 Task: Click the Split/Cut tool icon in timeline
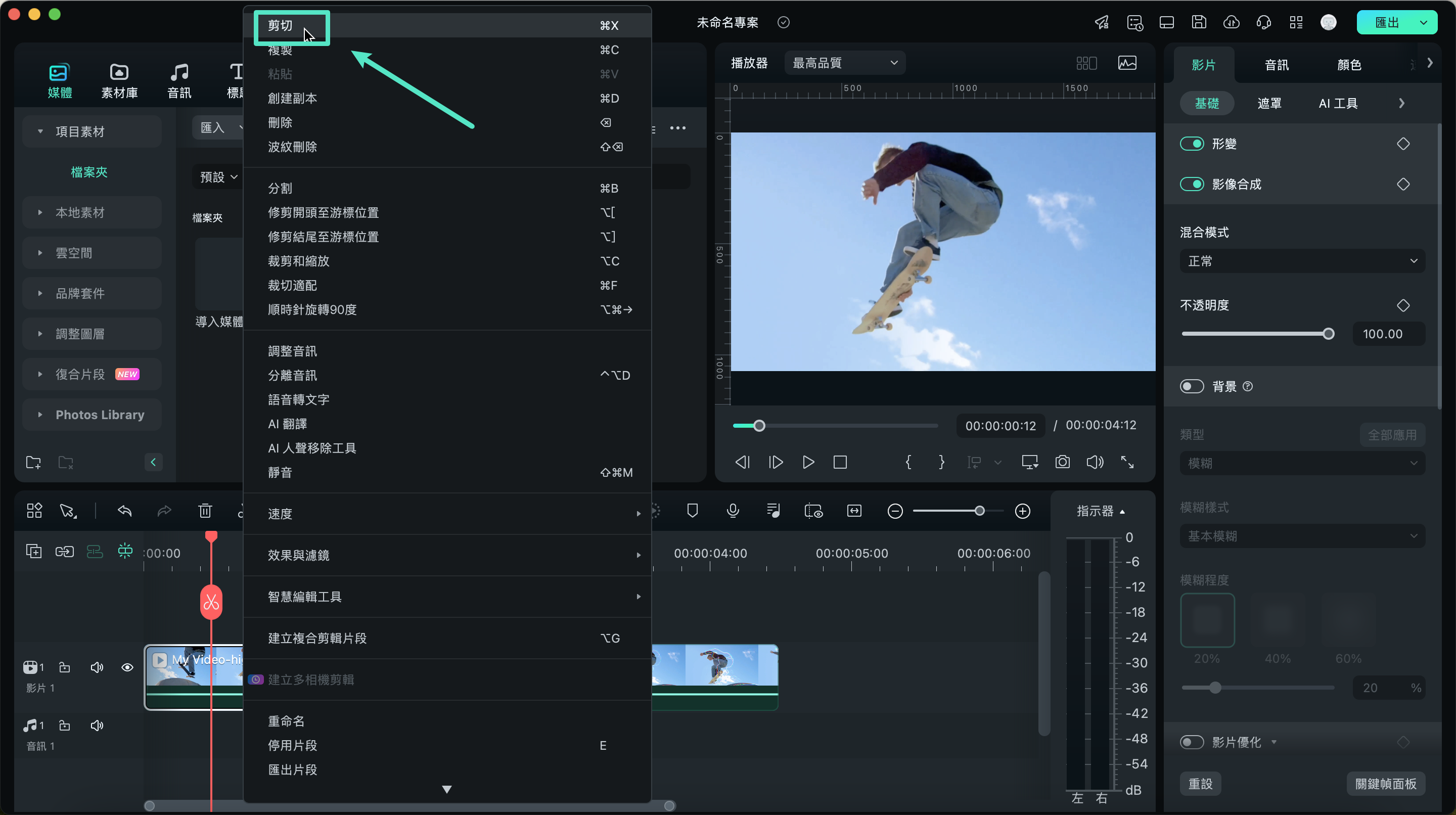click(211, 601)
